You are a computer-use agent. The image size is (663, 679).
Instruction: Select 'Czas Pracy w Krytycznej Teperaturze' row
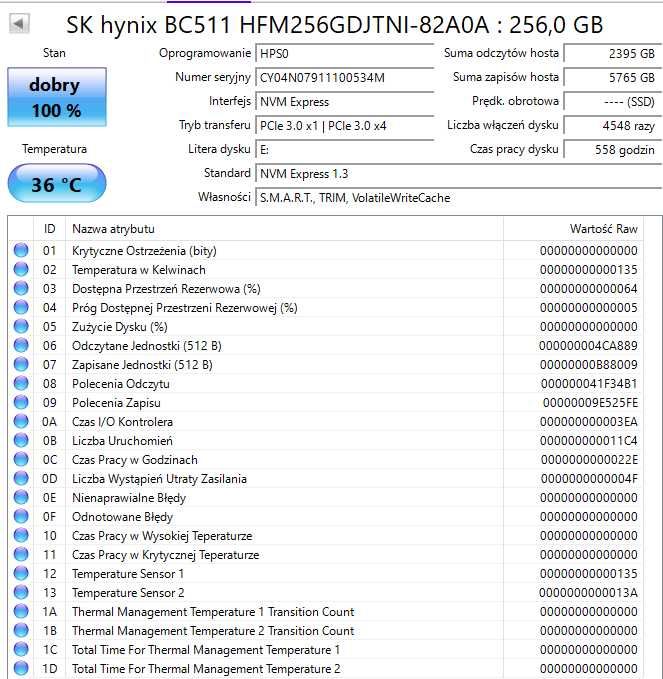(326, 555)
